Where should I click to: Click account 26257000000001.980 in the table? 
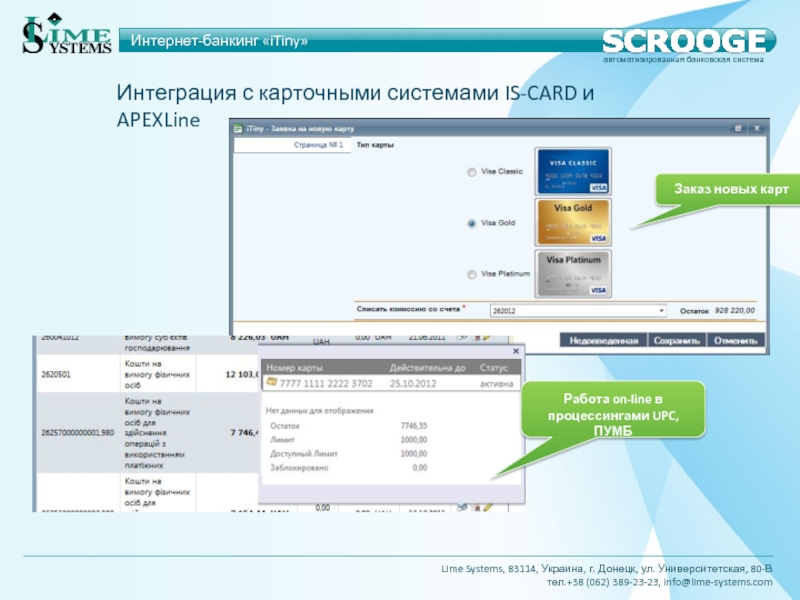(78, 433)
